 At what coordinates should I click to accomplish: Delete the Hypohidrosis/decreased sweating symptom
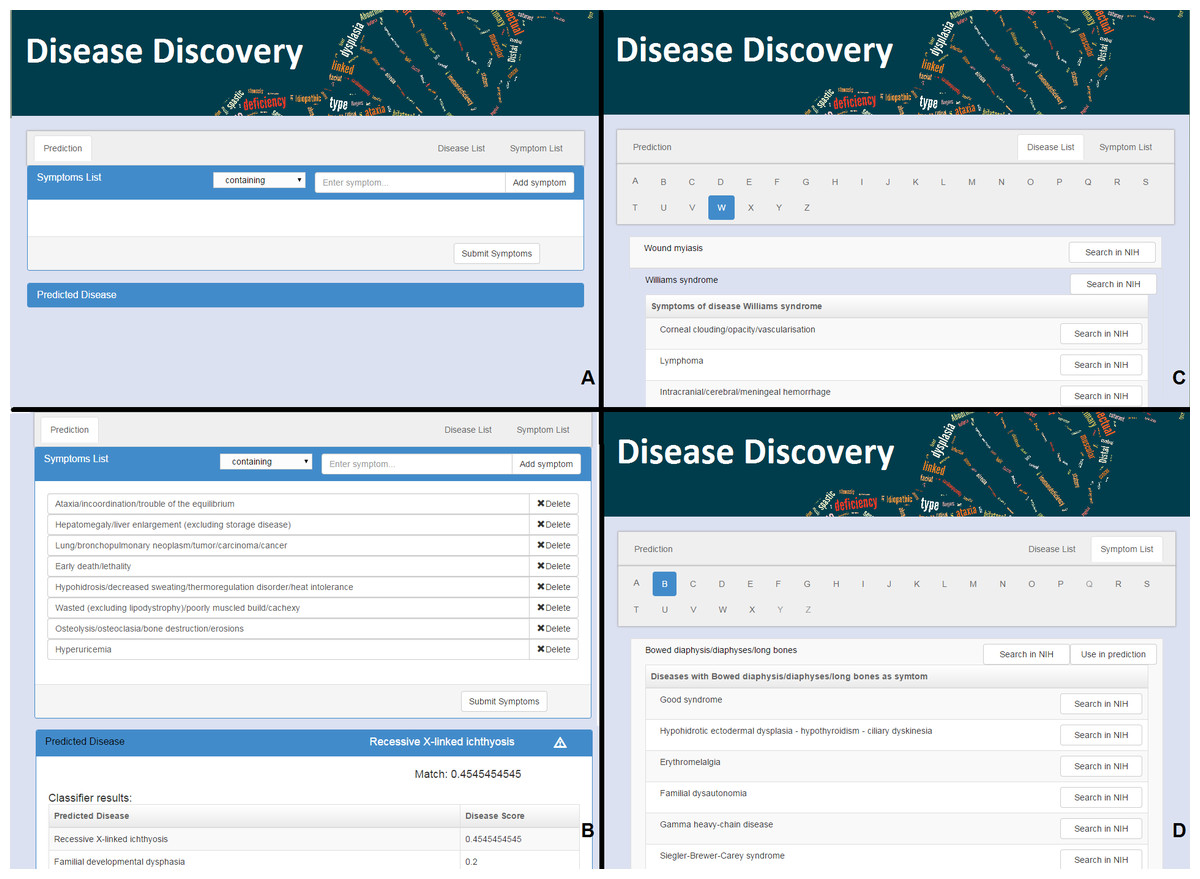(x=553, y=587)
